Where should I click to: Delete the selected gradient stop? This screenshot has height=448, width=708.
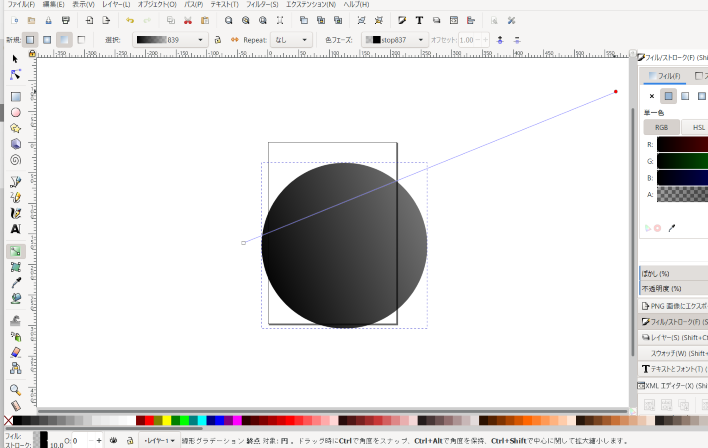517,40
